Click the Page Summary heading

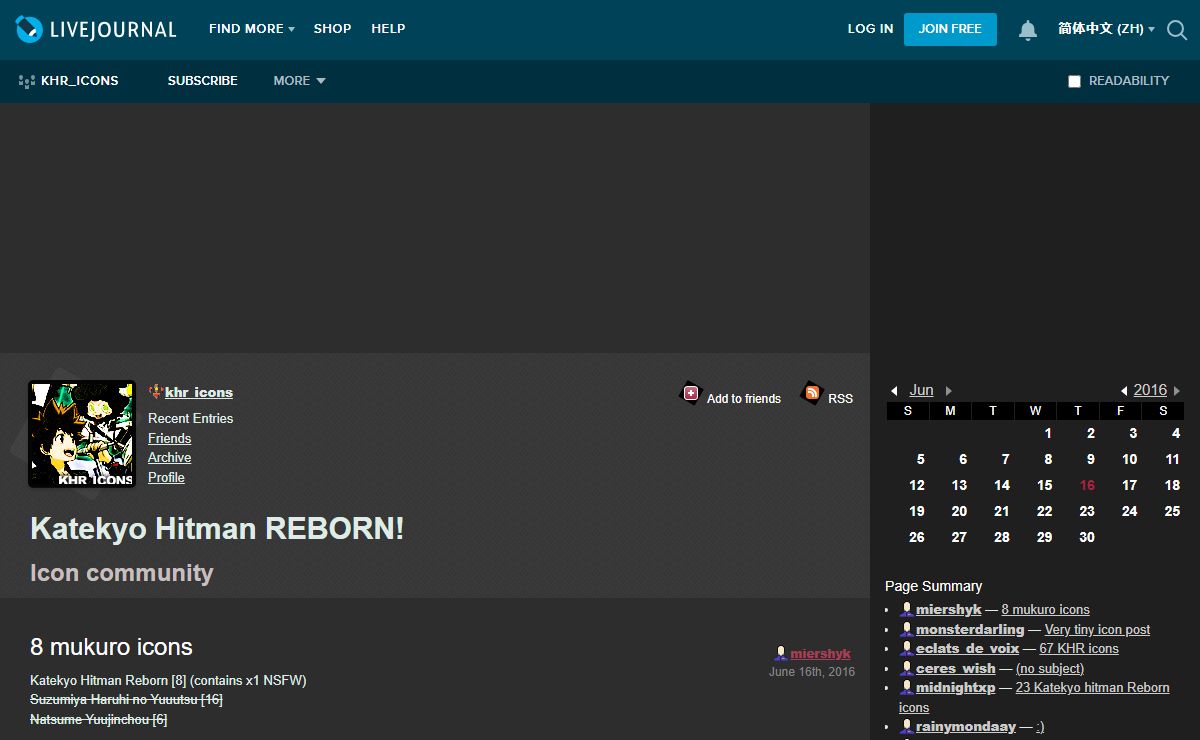(933, 586)
